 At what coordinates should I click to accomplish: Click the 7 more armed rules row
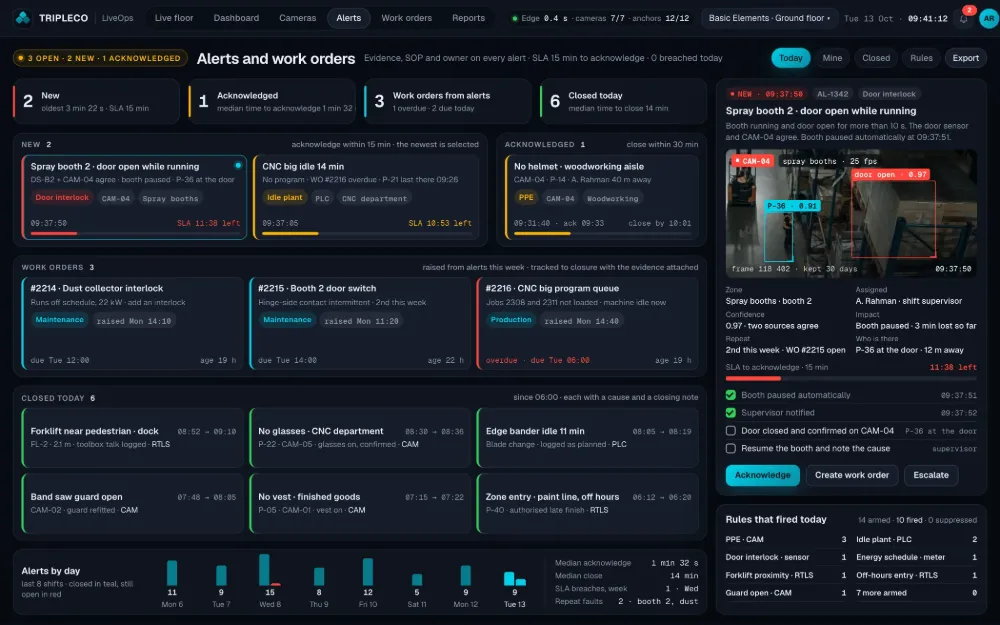click(916, 593)
